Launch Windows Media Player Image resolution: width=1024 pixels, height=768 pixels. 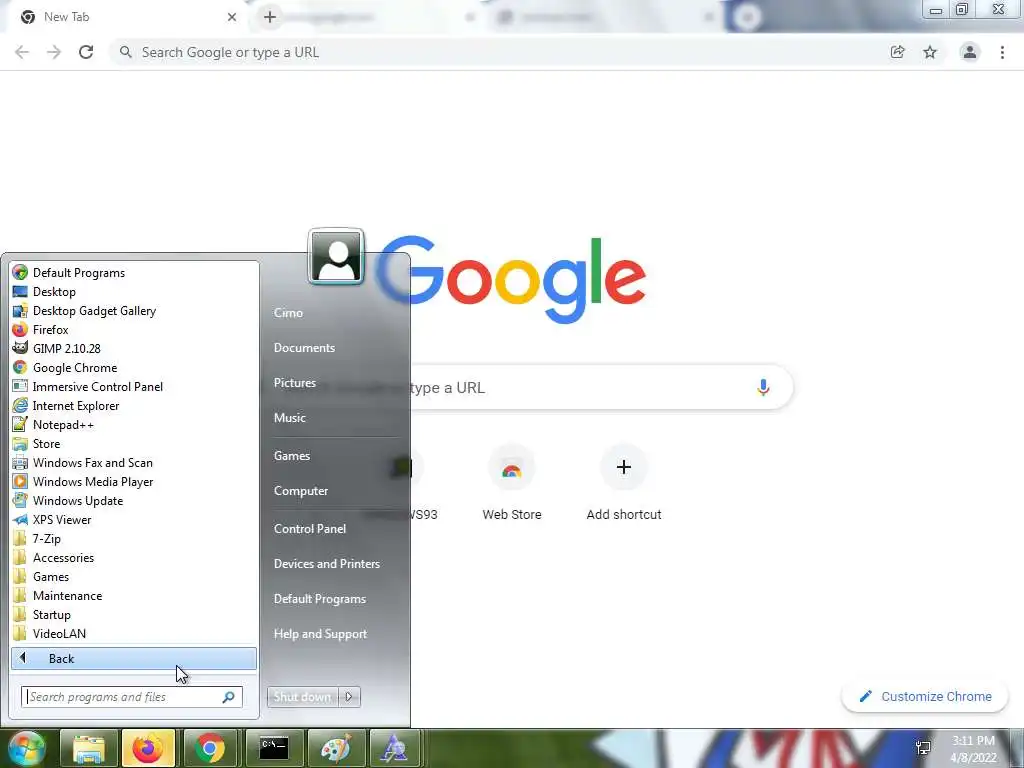click(134, 481)
